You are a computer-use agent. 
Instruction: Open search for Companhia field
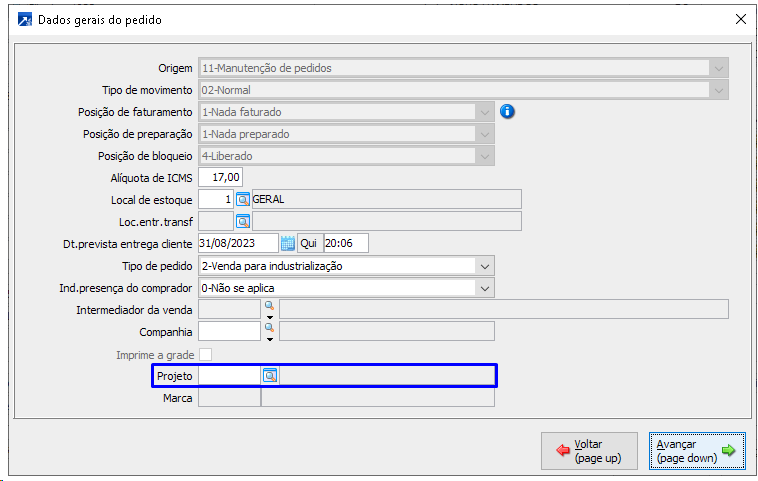click(270, 328)
